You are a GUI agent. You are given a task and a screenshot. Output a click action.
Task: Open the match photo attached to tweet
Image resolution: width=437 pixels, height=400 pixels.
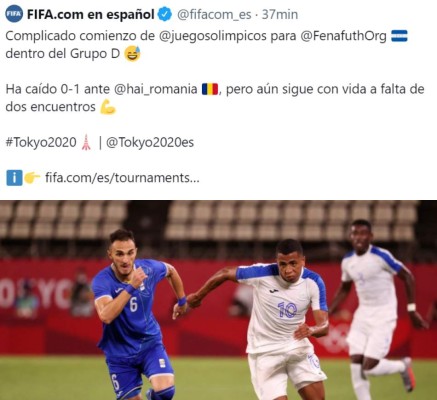(218, 300)
